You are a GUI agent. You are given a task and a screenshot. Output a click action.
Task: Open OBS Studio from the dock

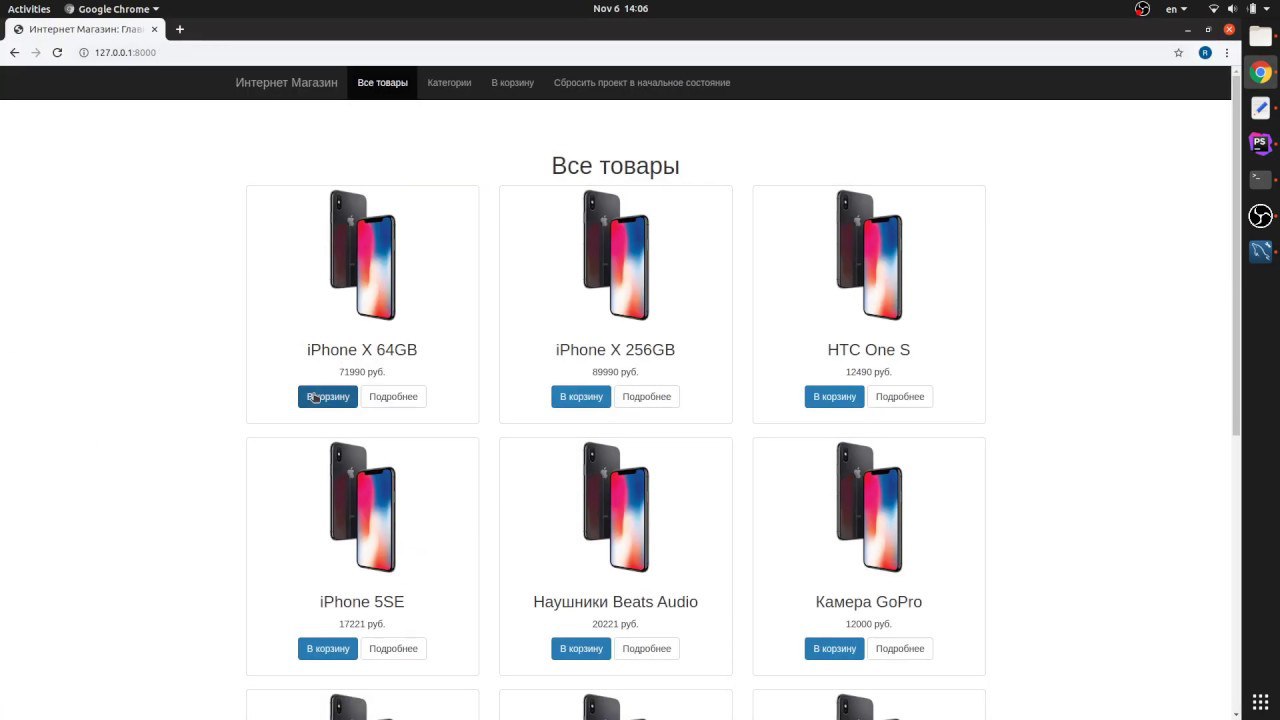pyautogui.click(x=1260, y=216)
